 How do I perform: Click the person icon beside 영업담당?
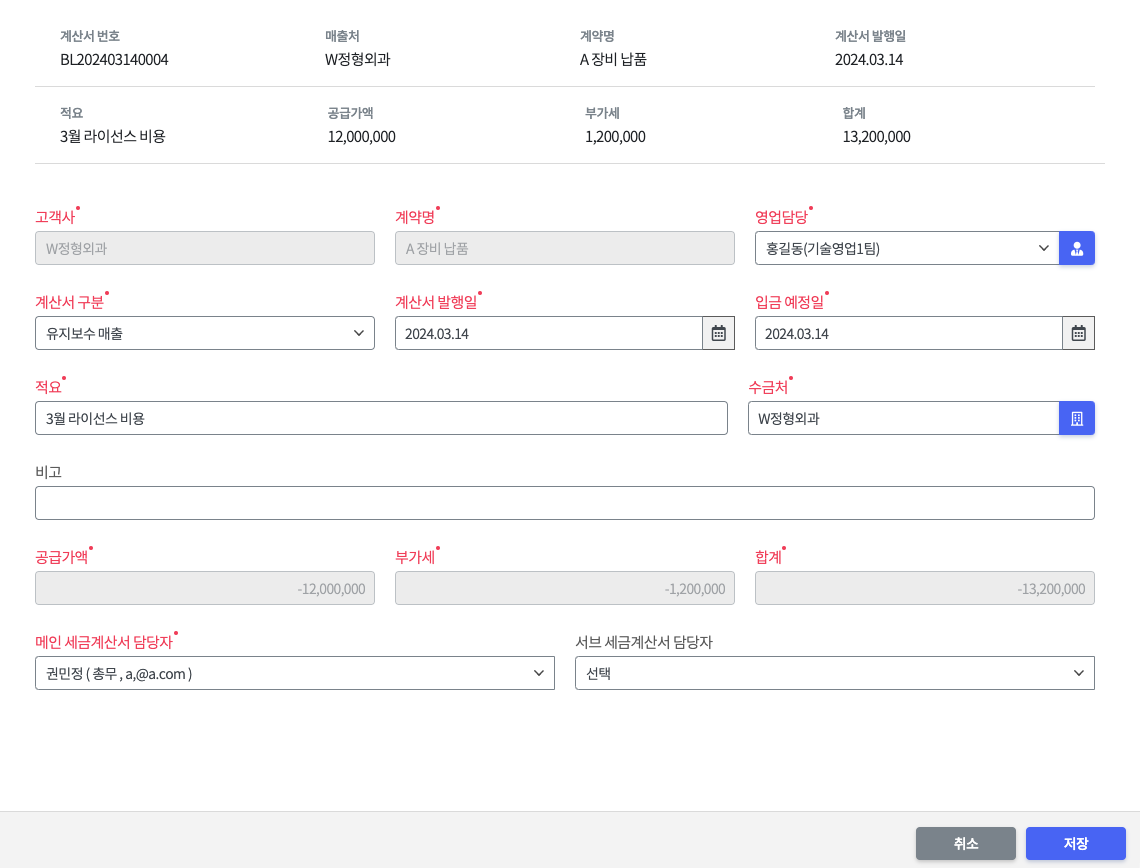coord(1077,248)
